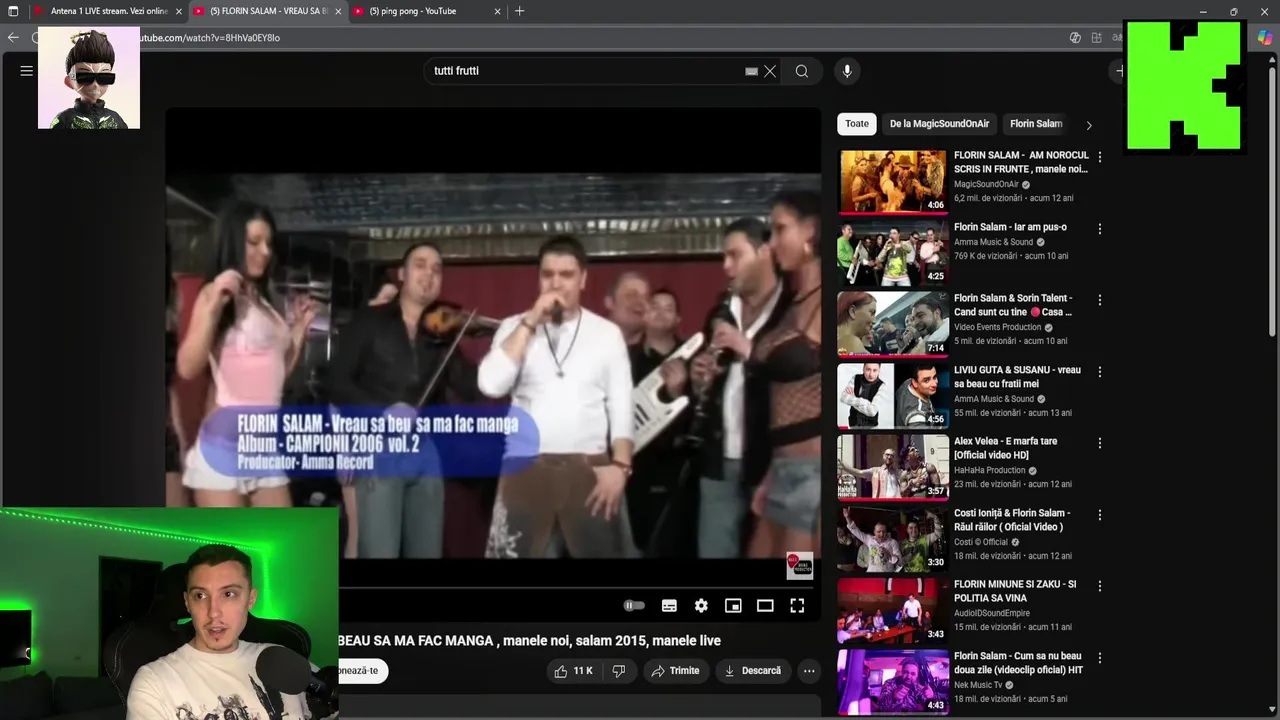Dislike the video
The width and height of the screenshot is (1280, 720).
coord(618,671)
